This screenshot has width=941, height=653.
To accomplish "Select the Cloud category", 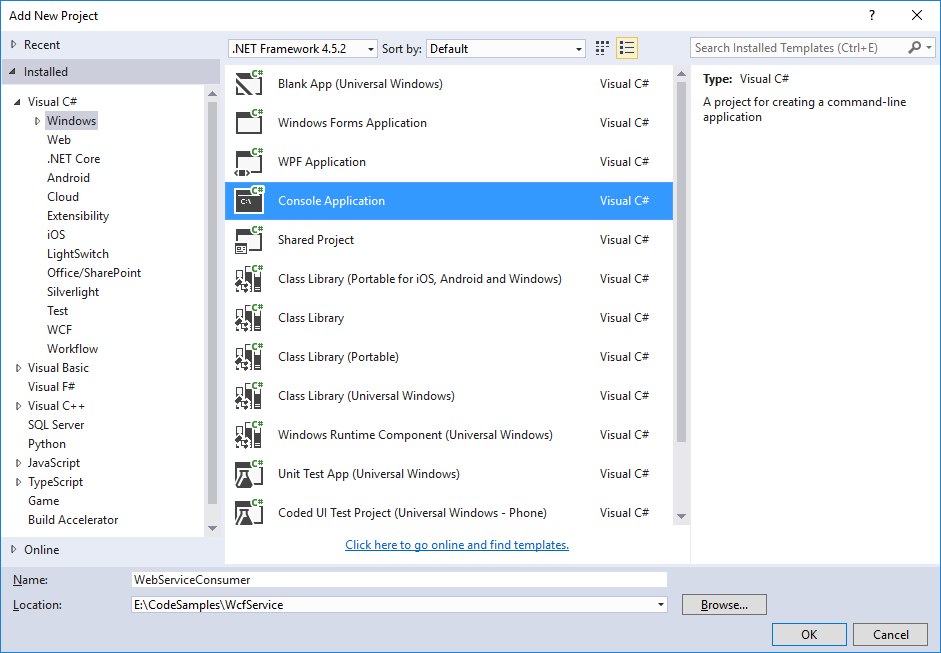I will tap(63, 197).
